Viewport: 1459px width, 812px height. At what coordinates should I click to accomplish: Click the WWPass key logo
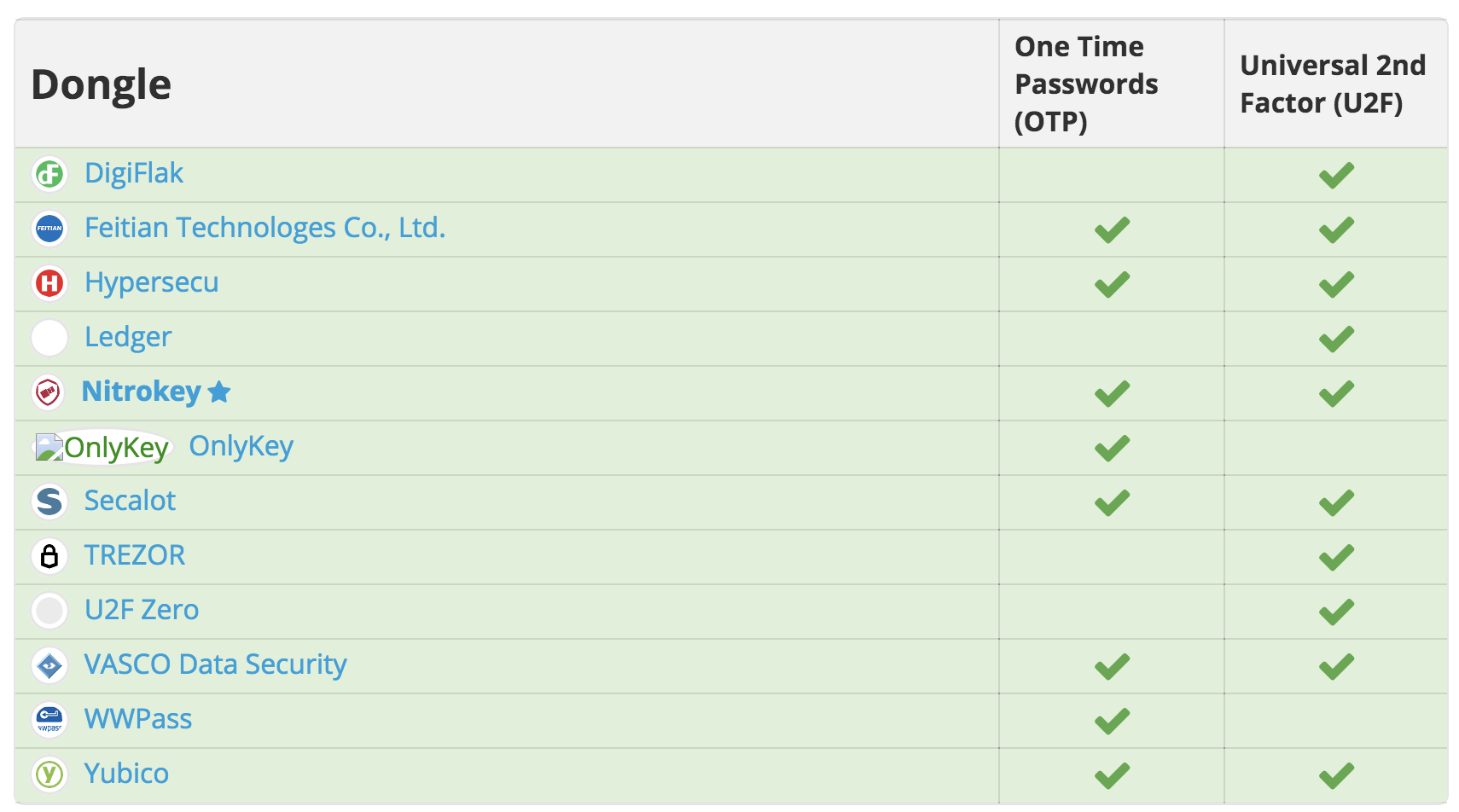pyautogui.click(x=49, y=720)
